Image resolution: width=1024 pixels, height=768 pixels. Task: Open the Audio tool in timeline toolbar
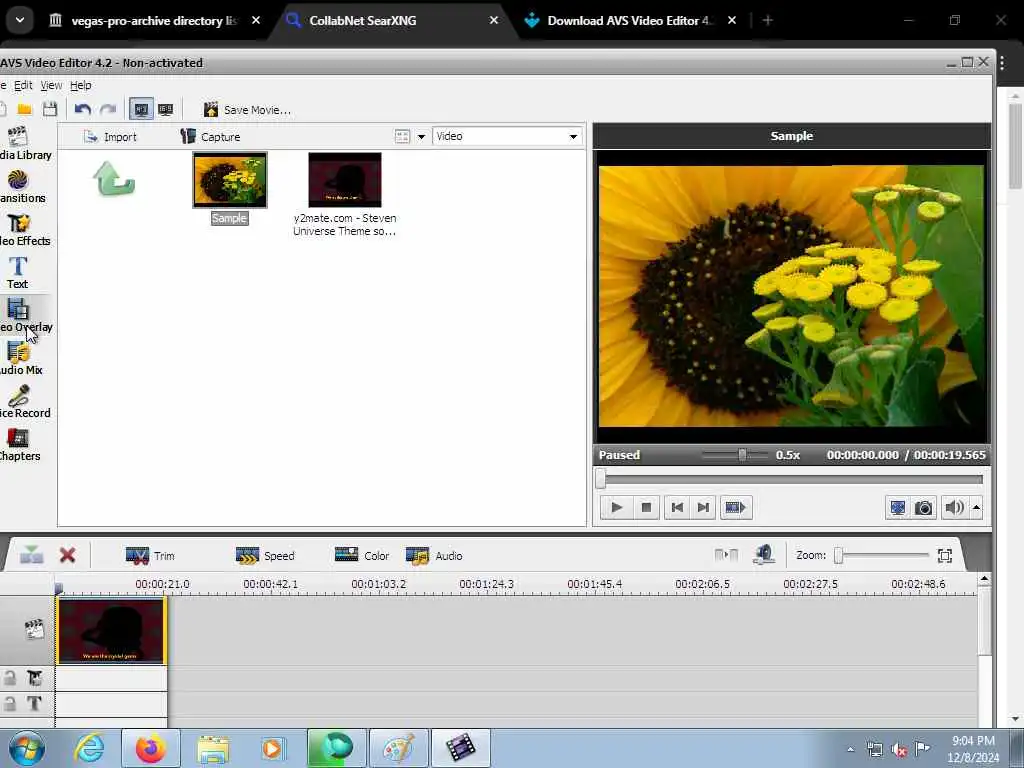click(434, 556)
